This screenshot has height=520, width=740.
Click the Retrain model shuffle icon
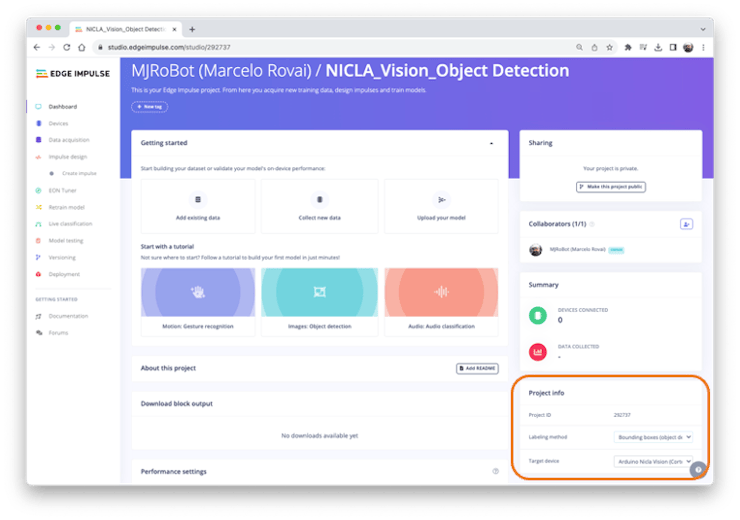[x=38, y=207]
